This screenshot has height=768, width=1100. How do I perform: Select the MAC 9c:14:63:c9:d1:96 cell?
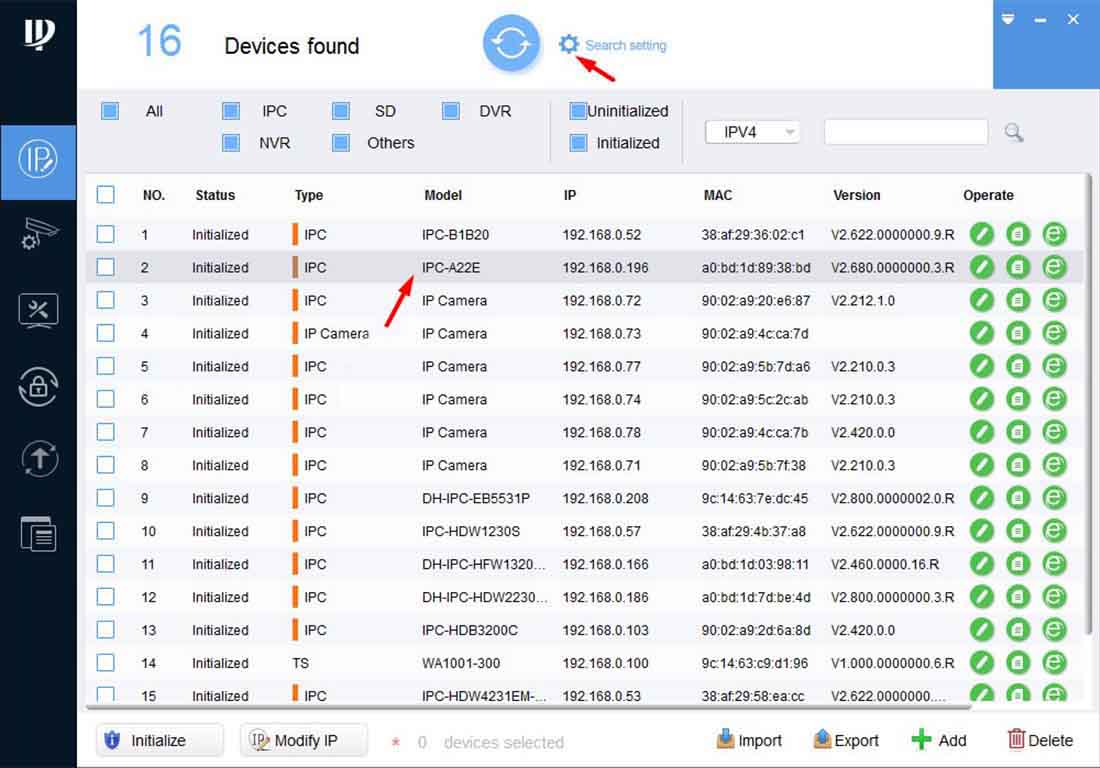[755, 663]
